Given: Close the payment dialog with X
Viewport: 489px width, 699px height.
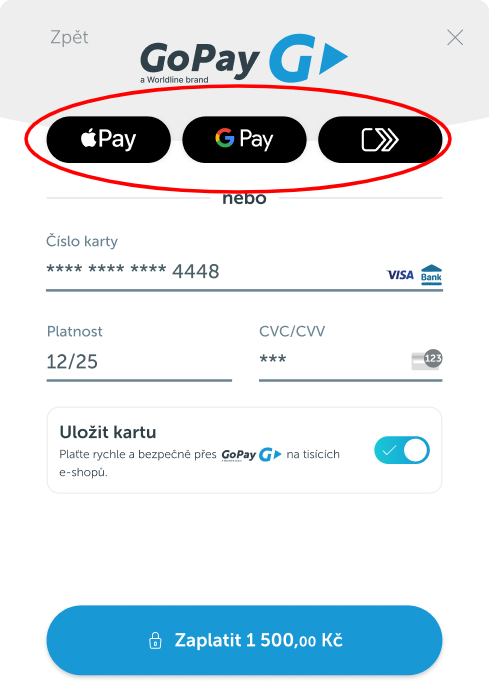Looking at the screenshot, I should (x=455, y=38).
